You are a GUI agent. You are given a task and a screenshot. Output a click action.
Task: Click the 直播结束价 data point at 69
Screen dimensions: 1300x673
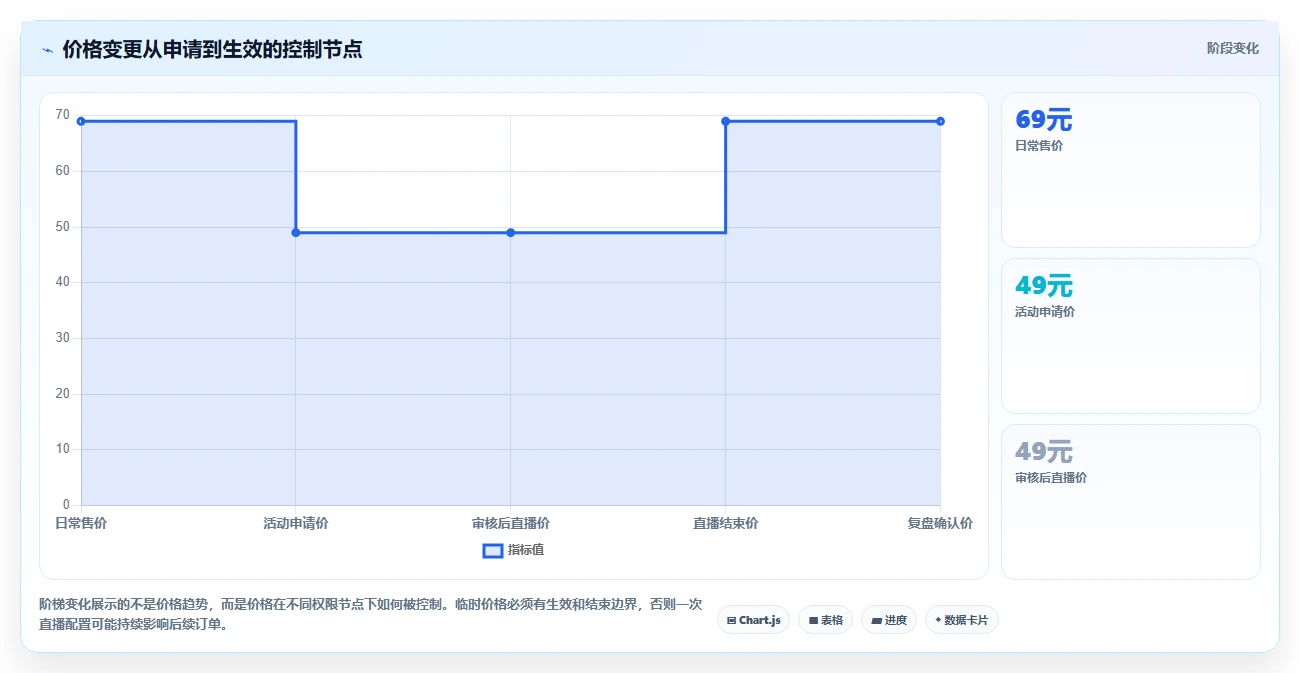tap(726, 121)
